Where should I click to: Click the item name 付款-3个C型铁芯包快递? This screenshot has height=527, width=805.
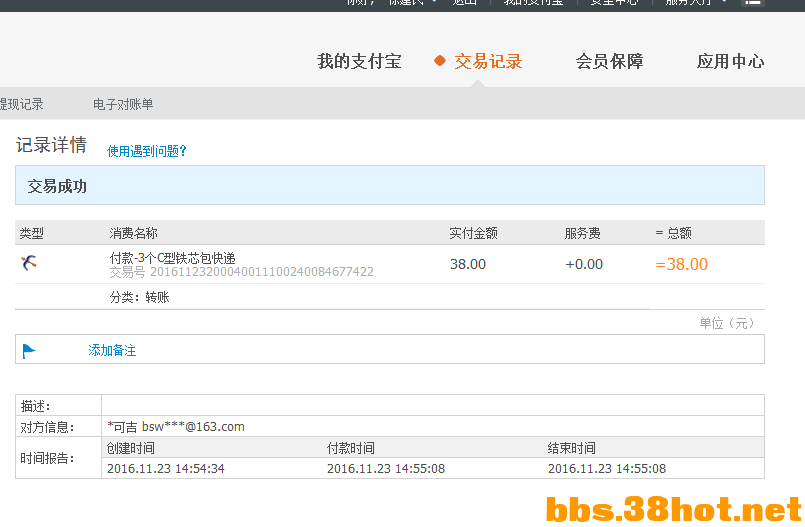[x=172, y=258]
